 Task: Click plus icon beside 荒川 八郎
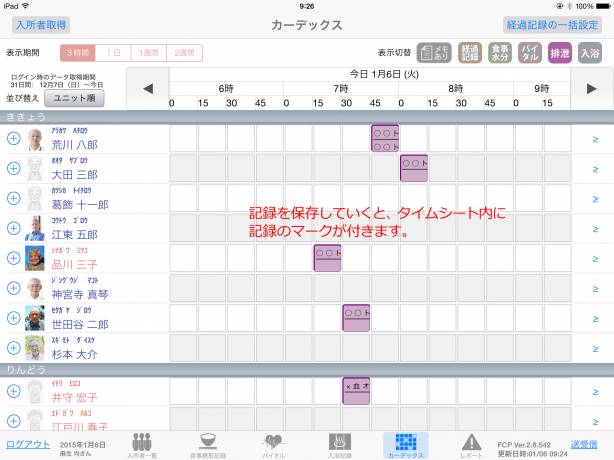(x=13, y=139)
